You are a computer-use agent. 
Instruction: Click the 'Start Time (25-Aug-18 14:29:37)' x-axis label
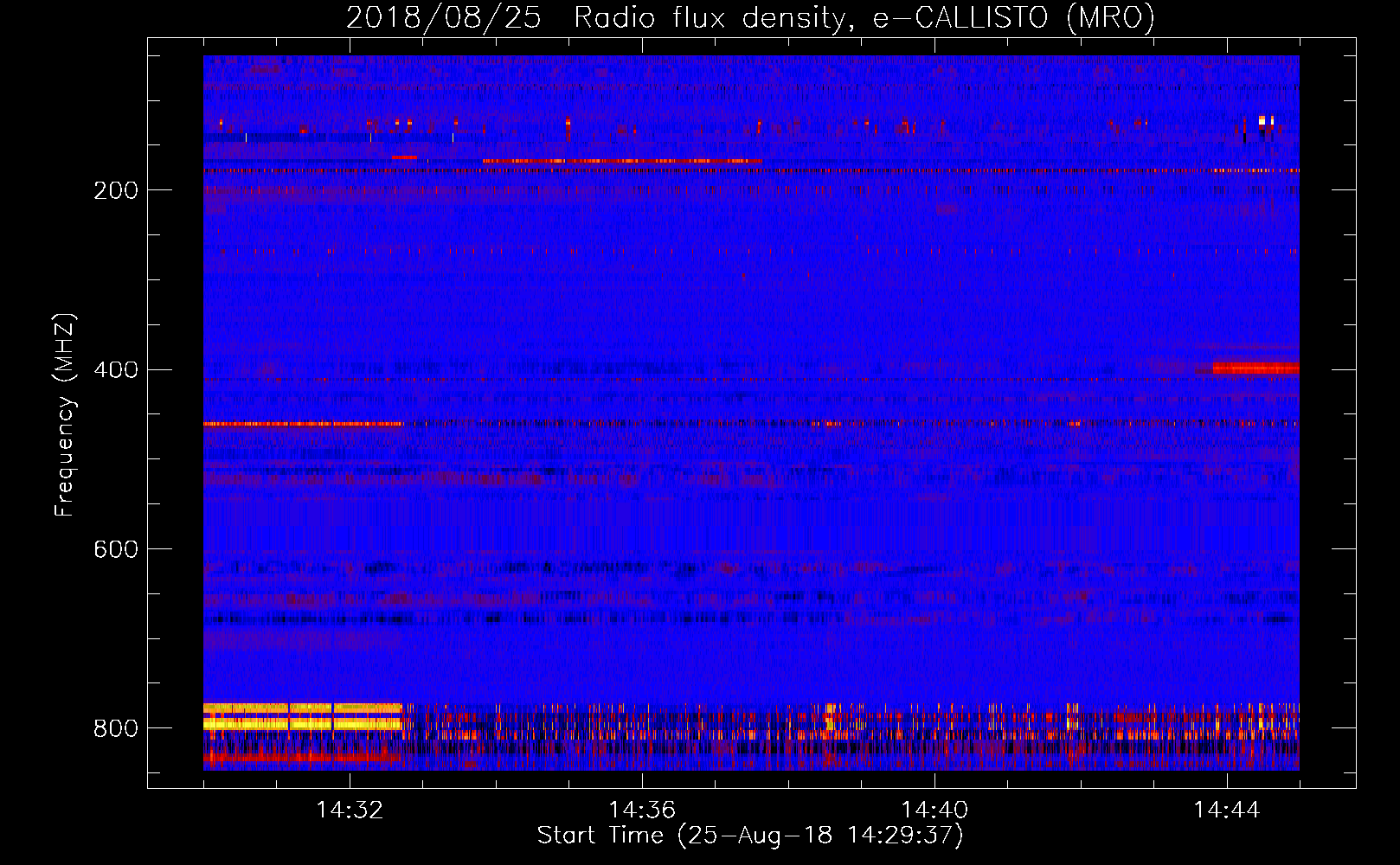(x=750, y=836)
